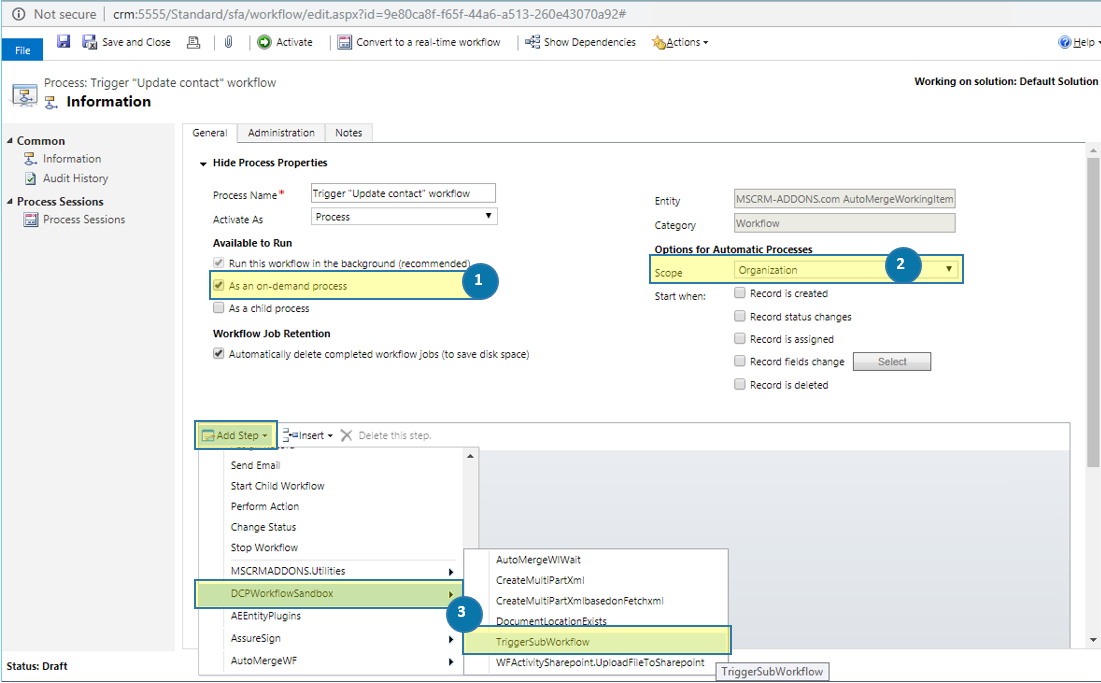Click the Information icon in the Common section
The image size is (1101, 683).
(31, 159)
